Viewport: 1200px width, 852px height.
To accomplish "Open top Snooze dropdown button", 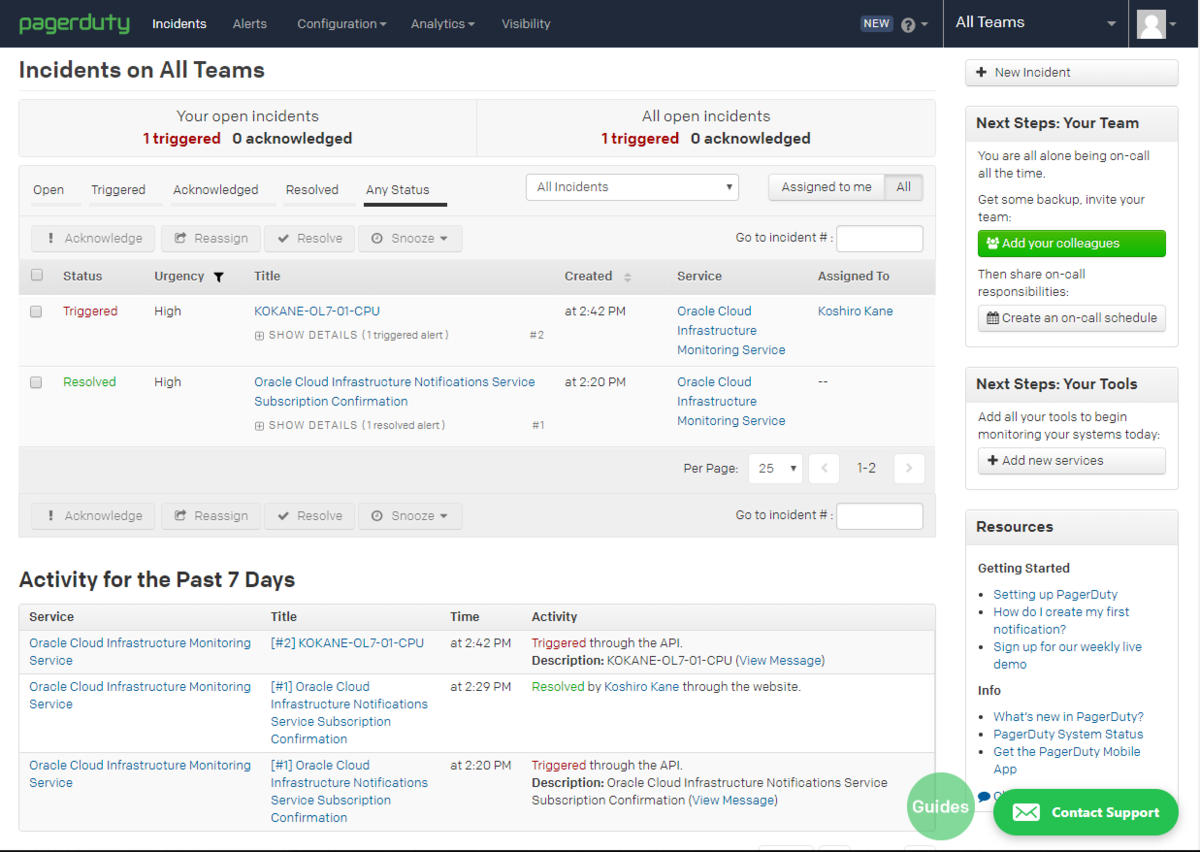I will tap(410, 239).
